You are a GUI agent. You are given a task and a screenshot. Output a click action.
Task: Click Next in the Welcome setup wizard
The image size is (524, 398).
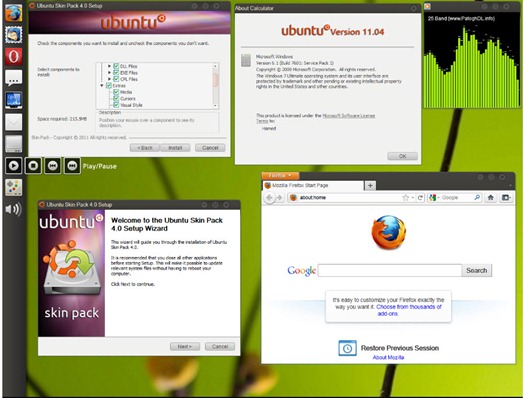(185, 347)
